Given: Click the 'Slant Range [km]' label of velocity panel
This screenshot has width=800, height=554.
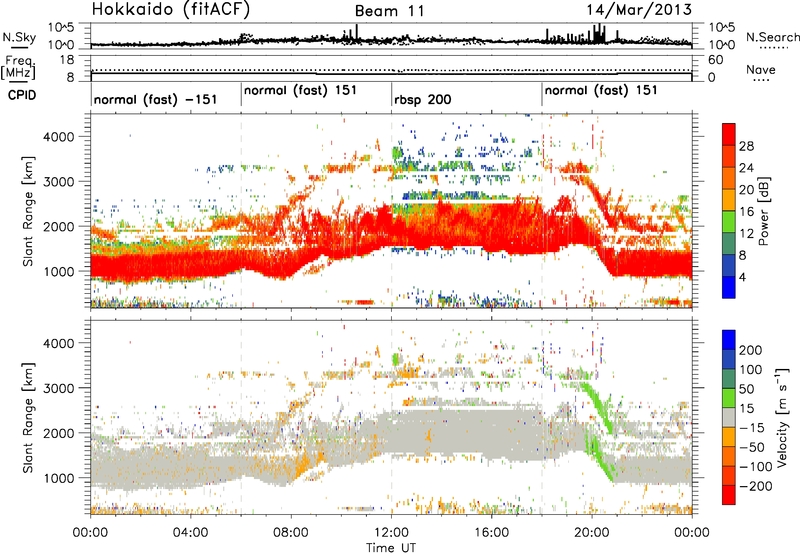Looking at the screenshot, I should tap(28, 418).
